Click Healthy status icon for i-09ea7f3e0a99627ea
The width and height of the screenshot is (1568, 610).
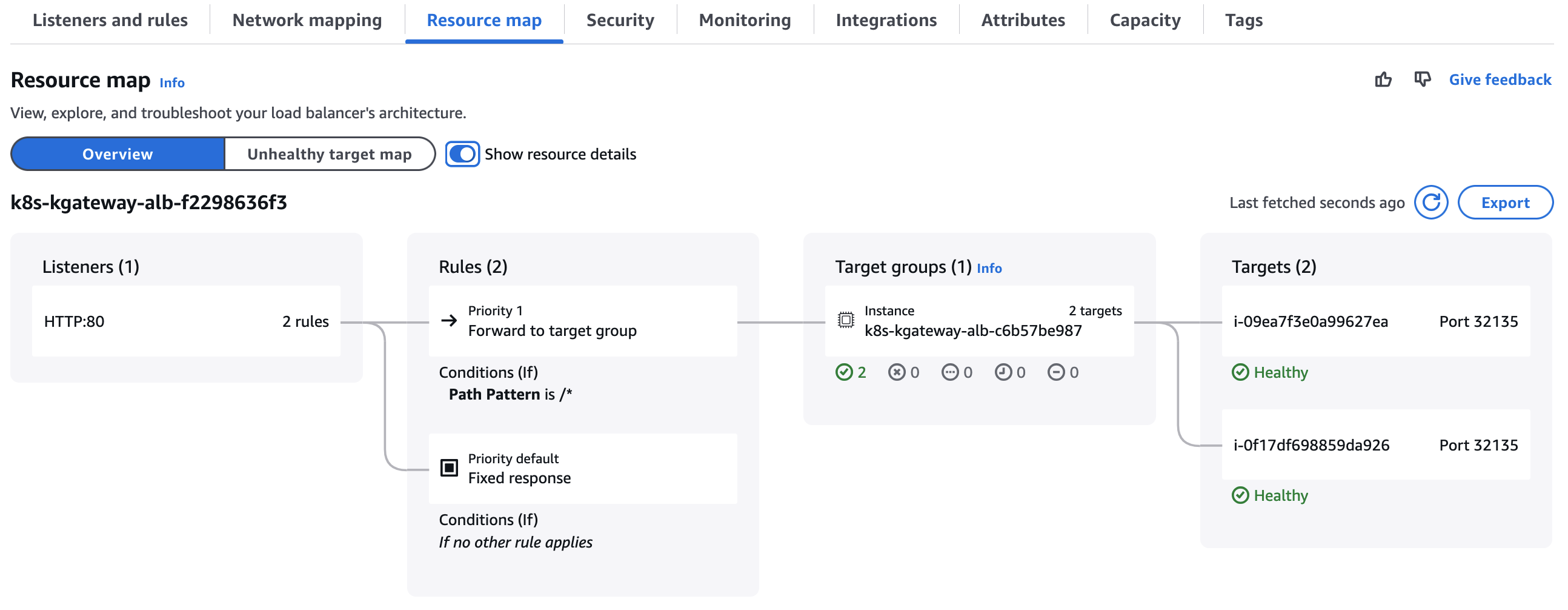1240,372
